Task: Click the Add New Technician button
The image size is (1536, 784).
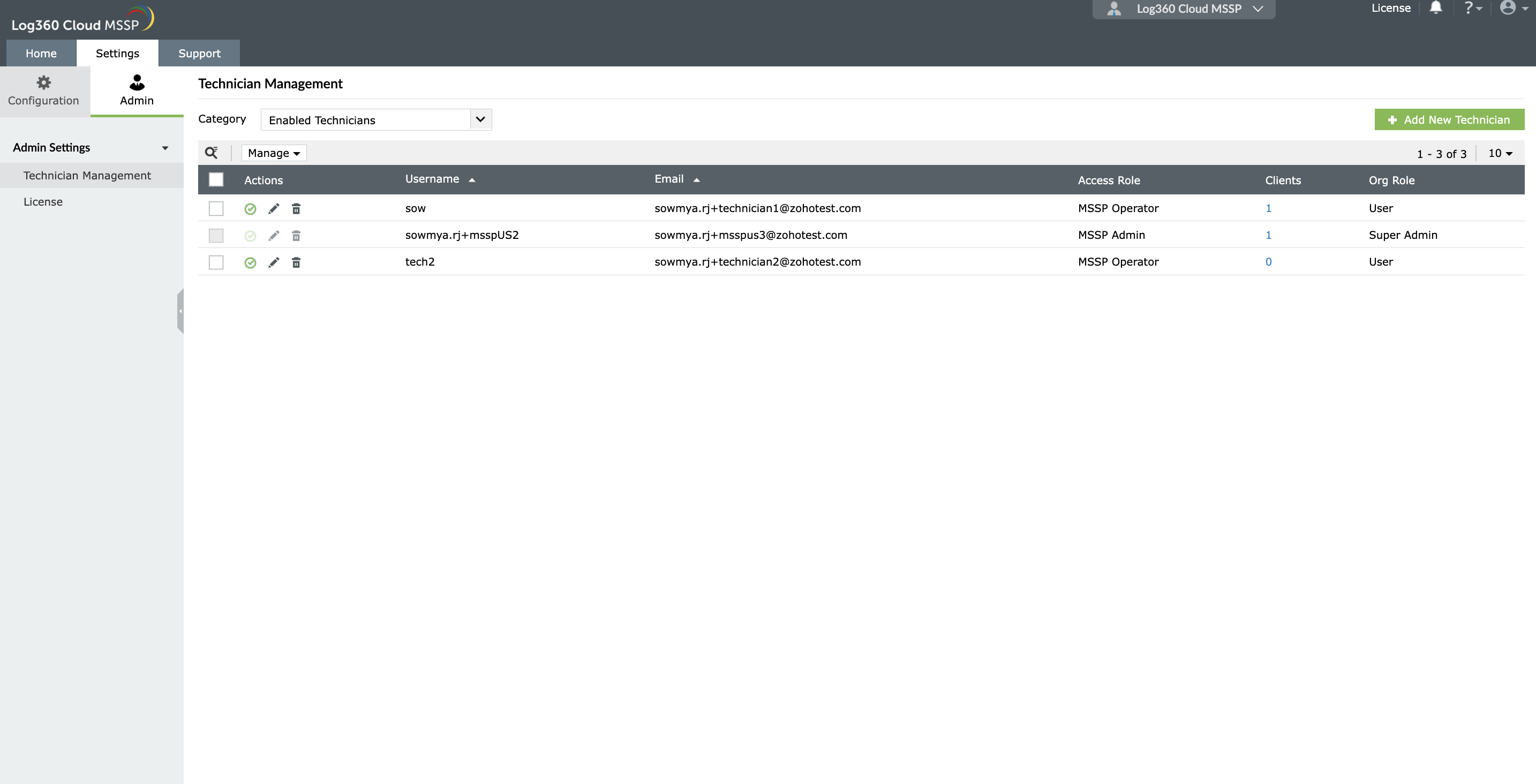Action: (x=1449, y=119)
